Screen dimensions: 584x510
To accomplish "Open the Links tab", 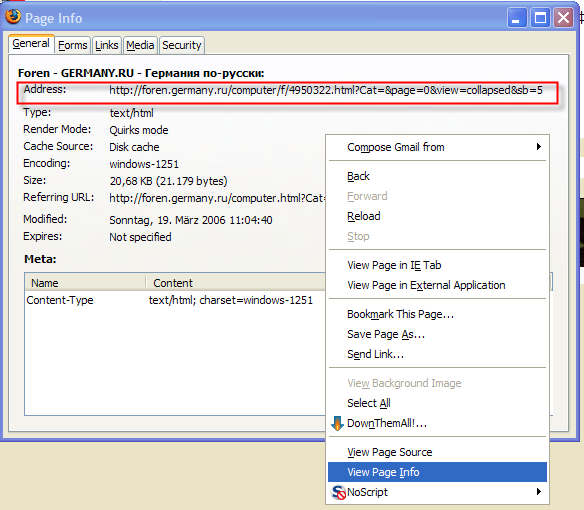I will (x=107, y=45).
